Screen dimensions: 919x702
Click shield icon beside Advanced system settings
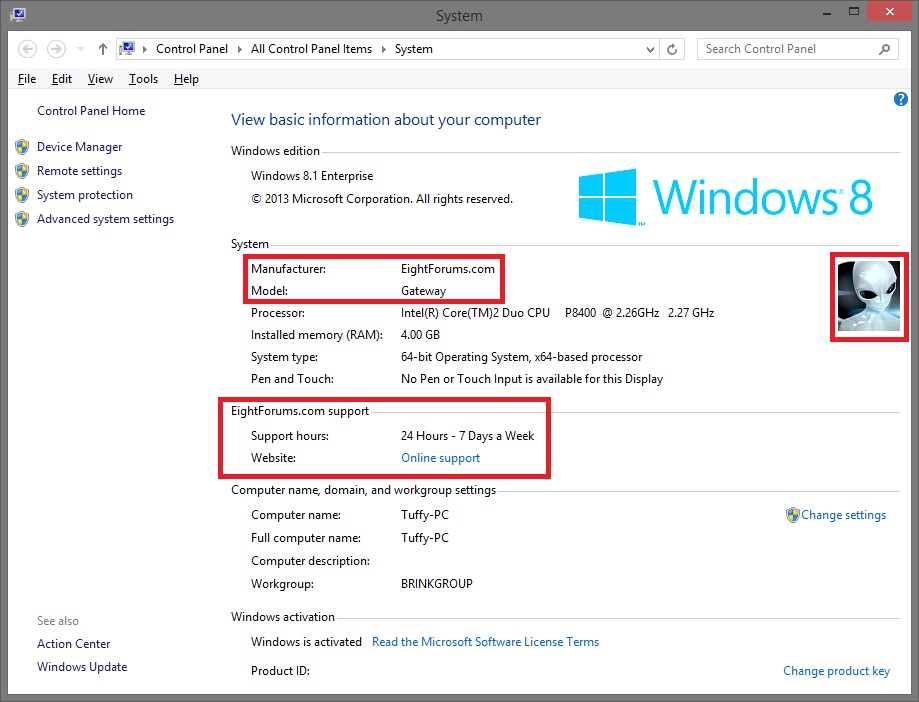[x=22, y=219]
